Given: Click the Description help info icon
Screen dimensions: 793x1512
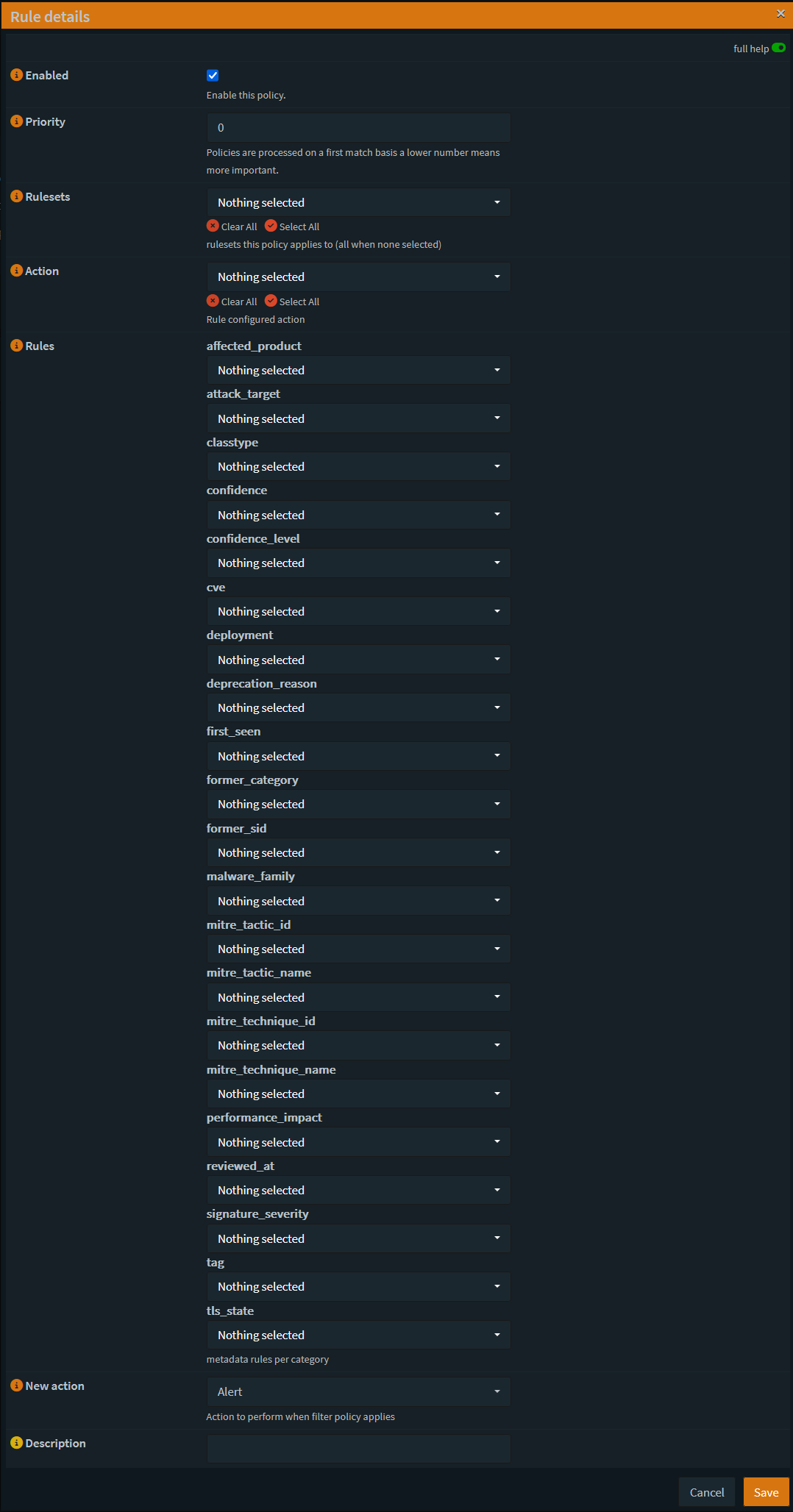Looking at the screenshot, I should coord(16,1443).
